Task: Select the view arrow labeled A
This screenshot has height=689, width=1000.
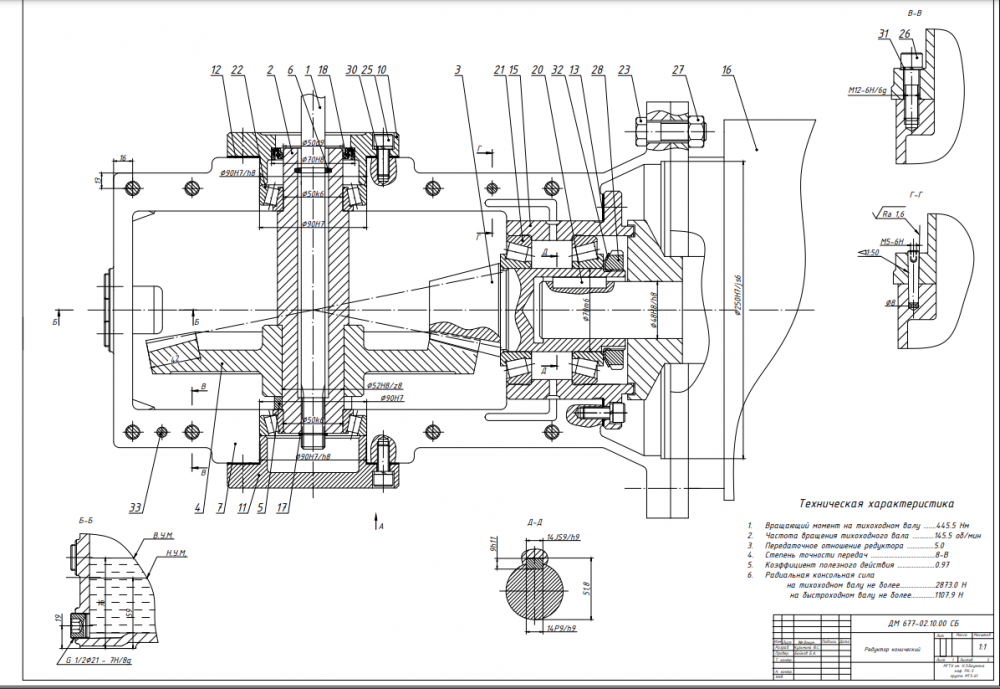Action: 377,522
